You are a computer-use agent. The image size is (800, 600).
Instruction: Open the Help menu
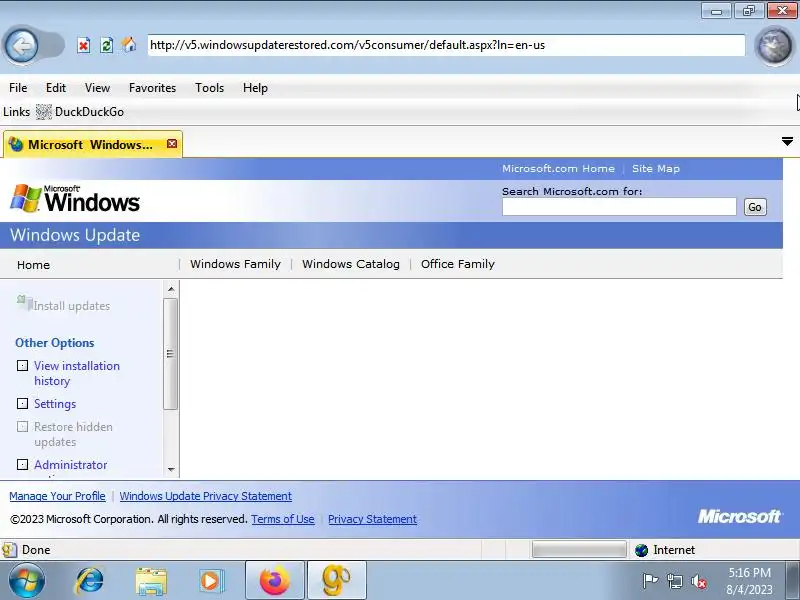255,88
